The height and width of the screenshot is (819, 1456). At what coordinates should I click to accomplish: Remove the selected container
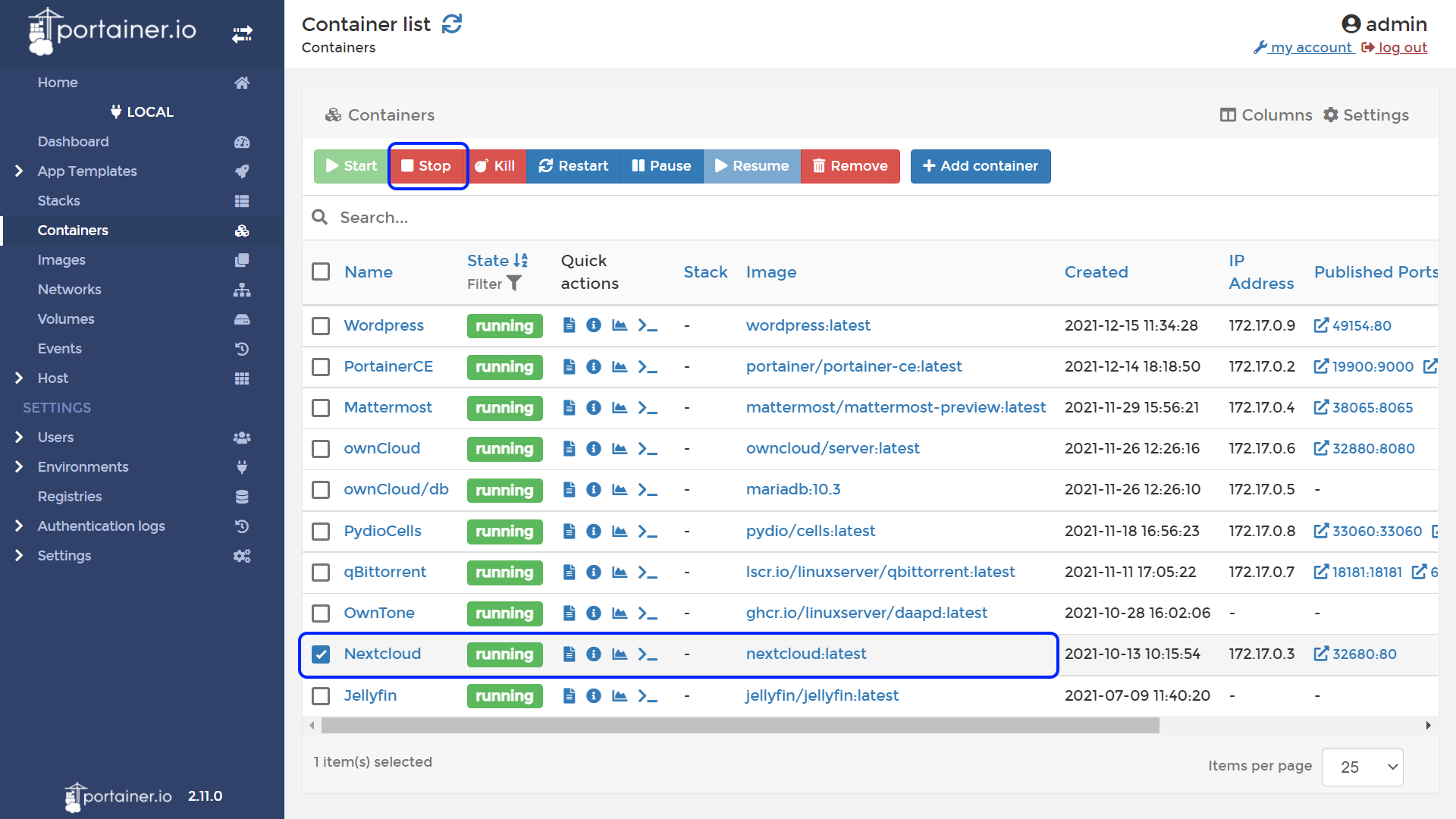coord(850,166)
